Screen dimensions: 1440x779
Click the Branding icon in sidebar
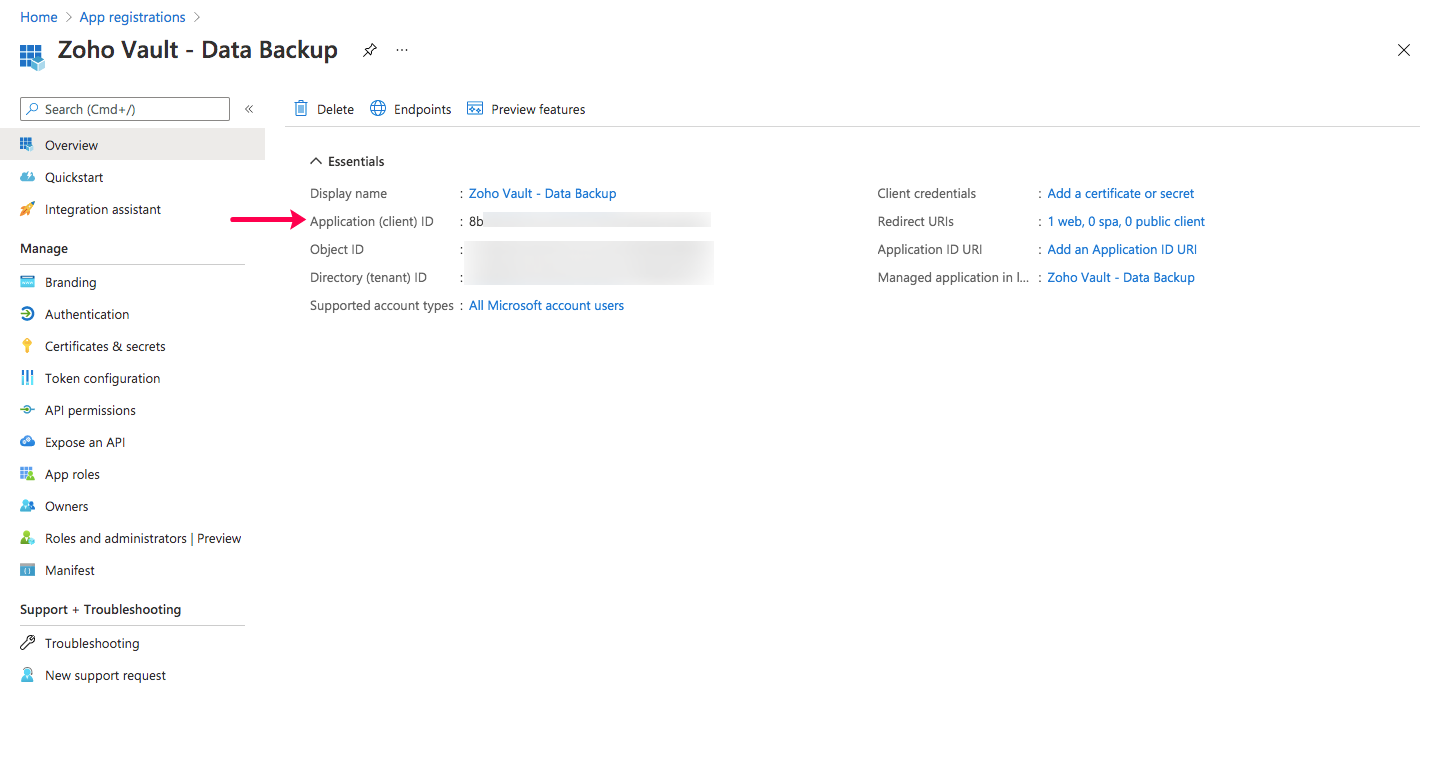[x=27, y=282]
